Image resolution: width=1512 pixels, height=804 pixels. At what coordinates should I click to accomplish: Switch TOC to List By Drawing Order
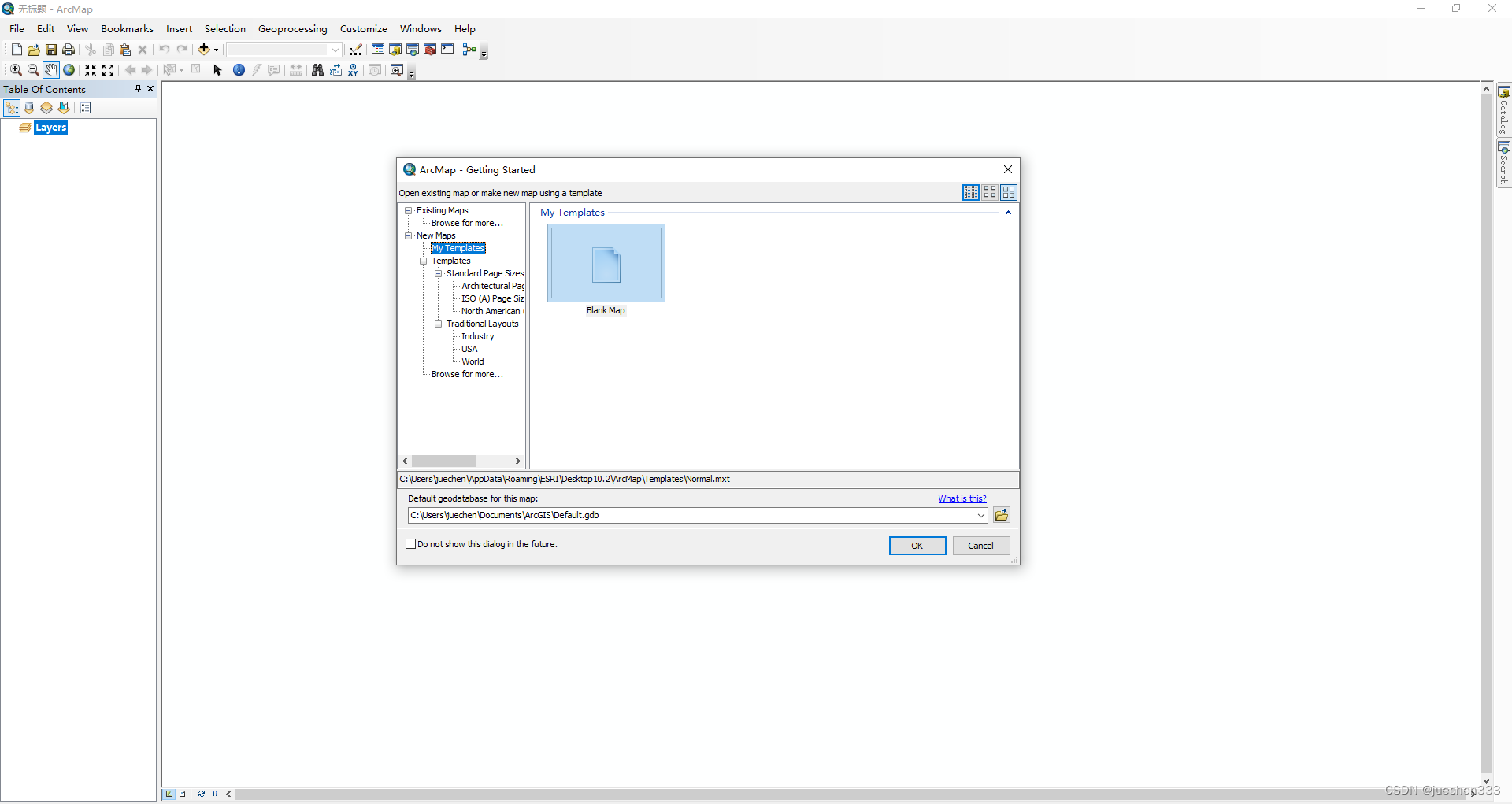[12, 108]
